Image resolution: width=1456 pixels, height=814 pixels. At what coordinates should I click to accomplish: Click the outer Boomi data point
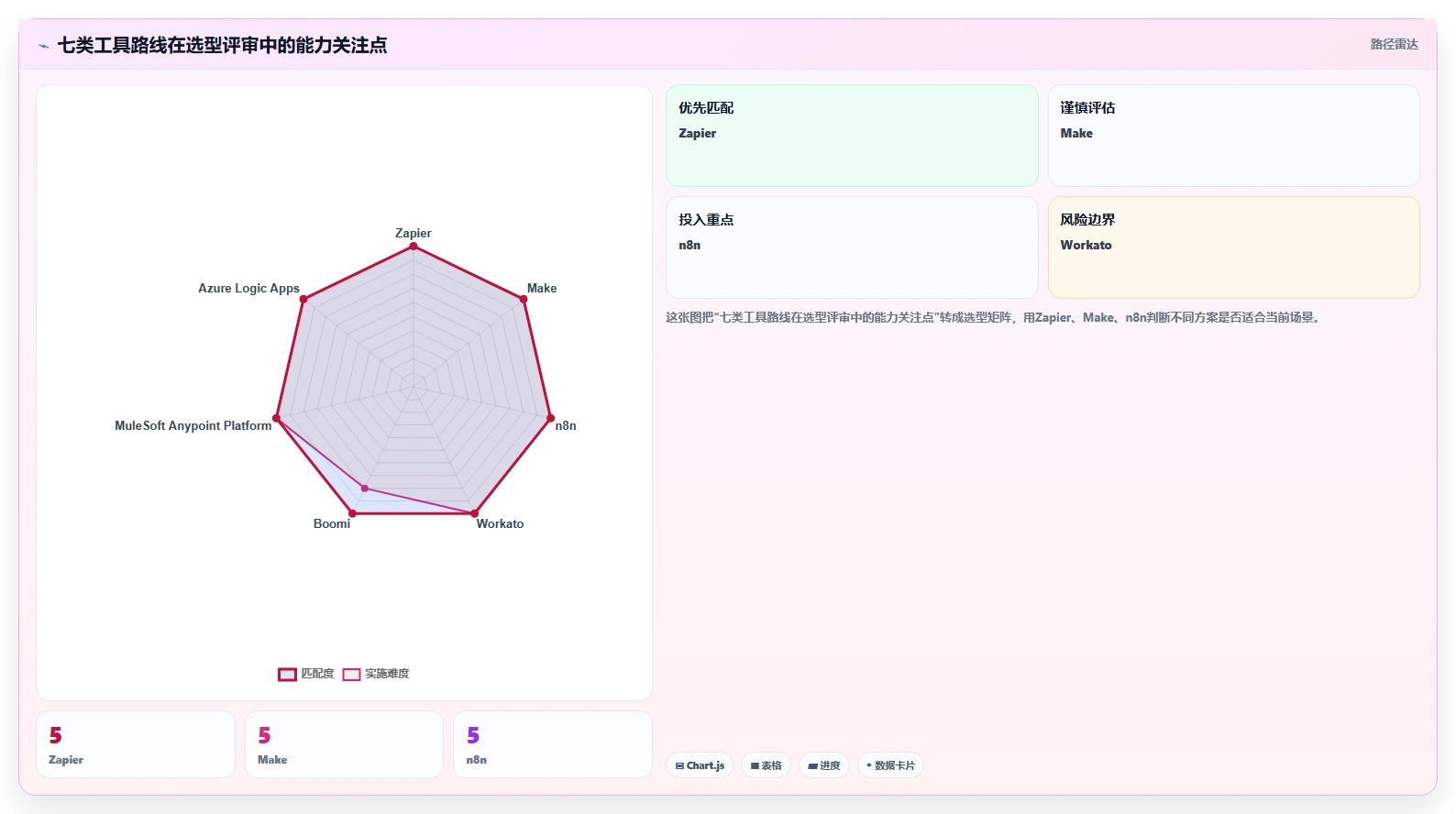[352, 513]
